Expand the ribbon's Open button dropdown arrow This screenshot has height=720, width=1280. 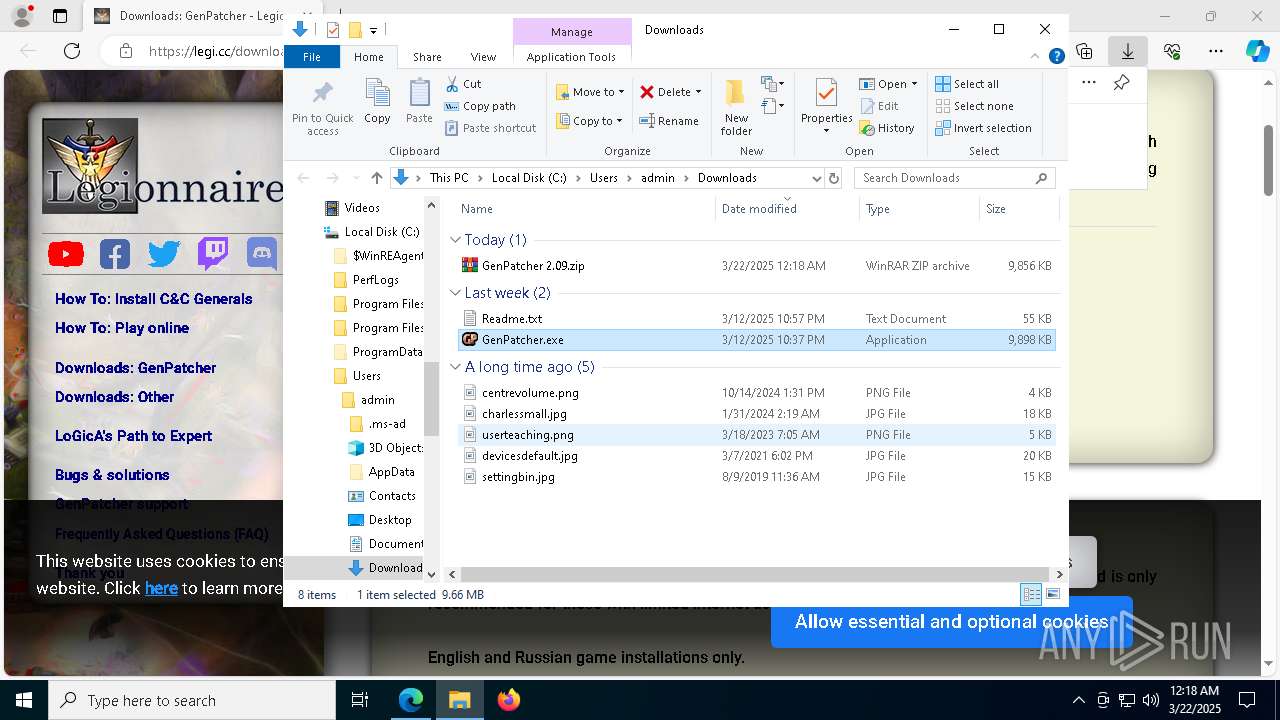[x=914, y=84]
